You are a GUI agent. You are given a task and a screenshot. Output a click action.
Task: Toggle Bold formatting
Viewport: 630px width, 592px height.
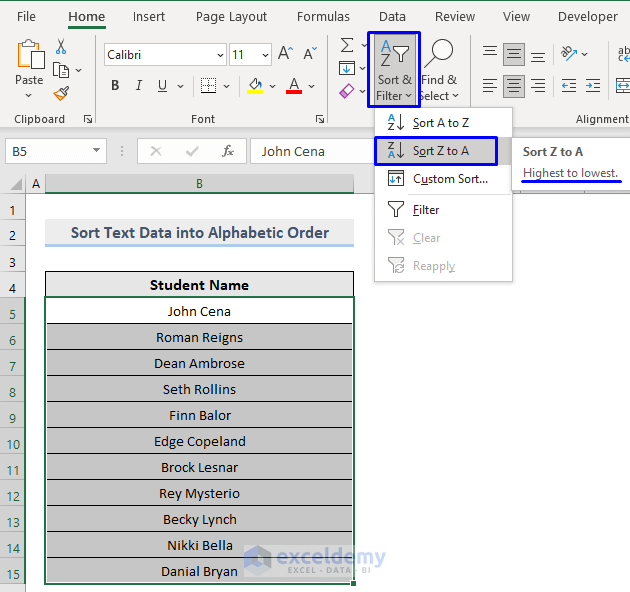115,86
